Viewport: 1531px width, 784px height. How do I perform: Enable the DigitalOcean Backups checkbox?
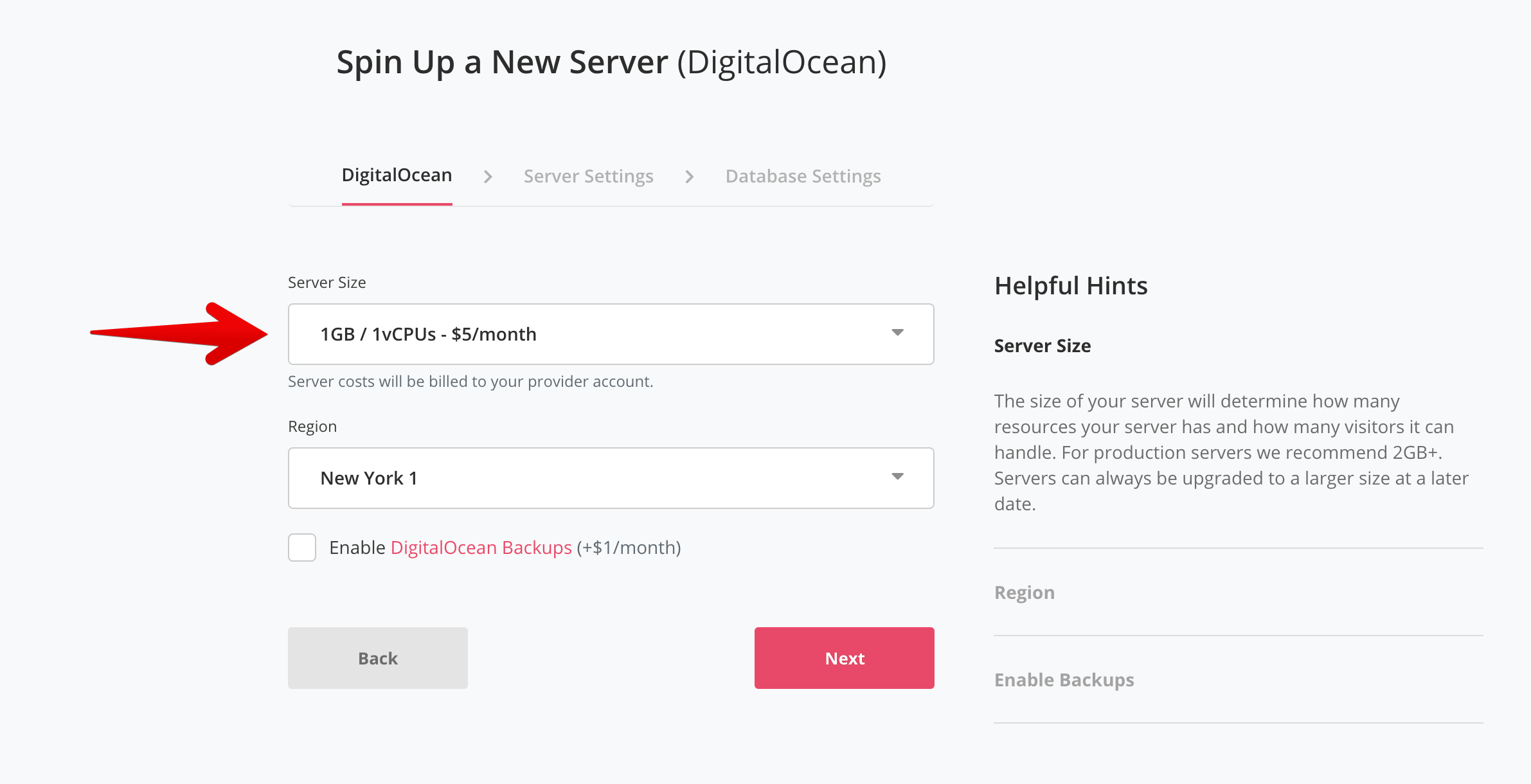tap(302, 548)
